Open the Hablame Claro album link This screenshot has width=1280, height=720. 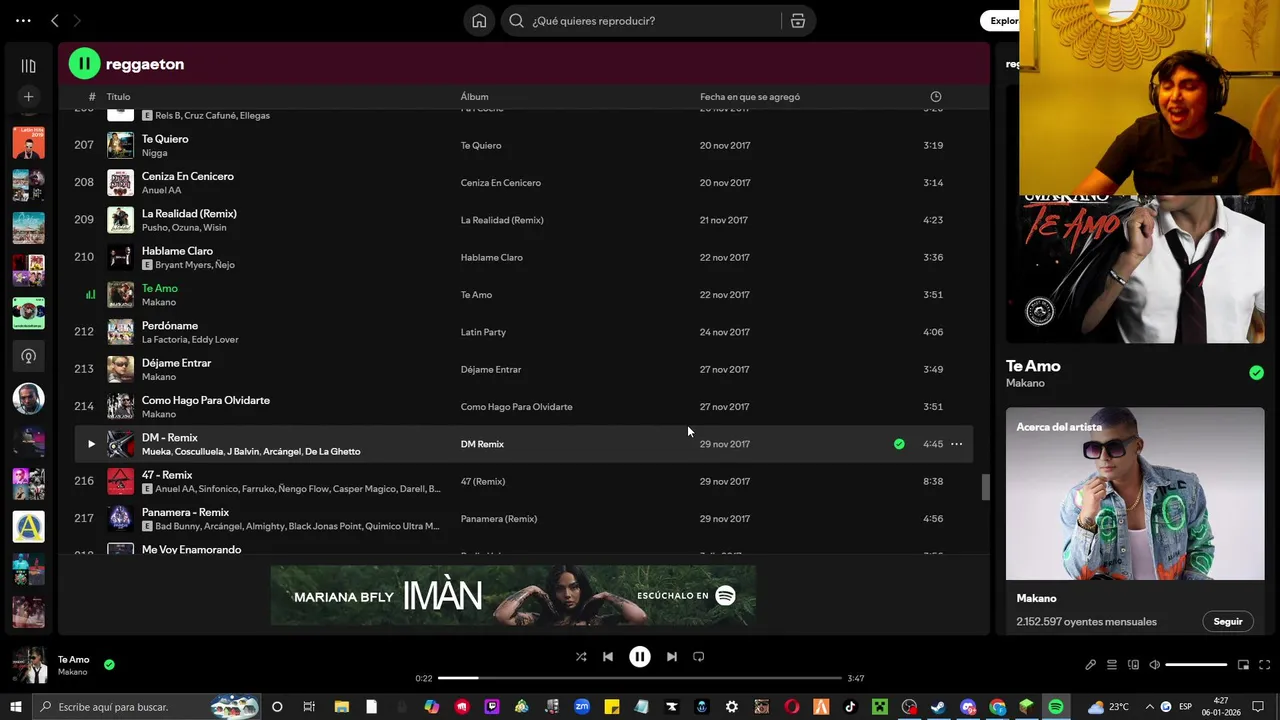491,257
